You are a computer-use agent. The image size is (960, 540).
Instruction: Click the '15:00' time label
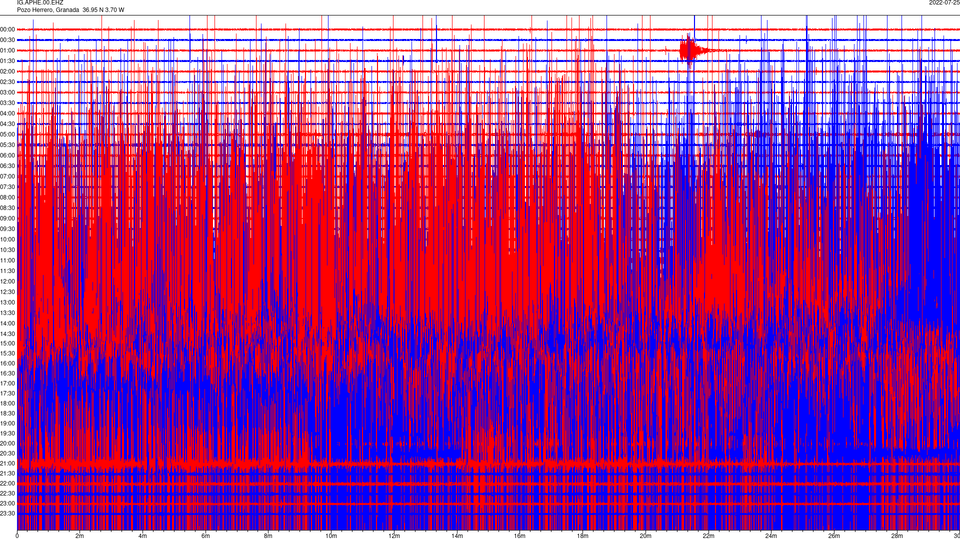pos(7,343)
